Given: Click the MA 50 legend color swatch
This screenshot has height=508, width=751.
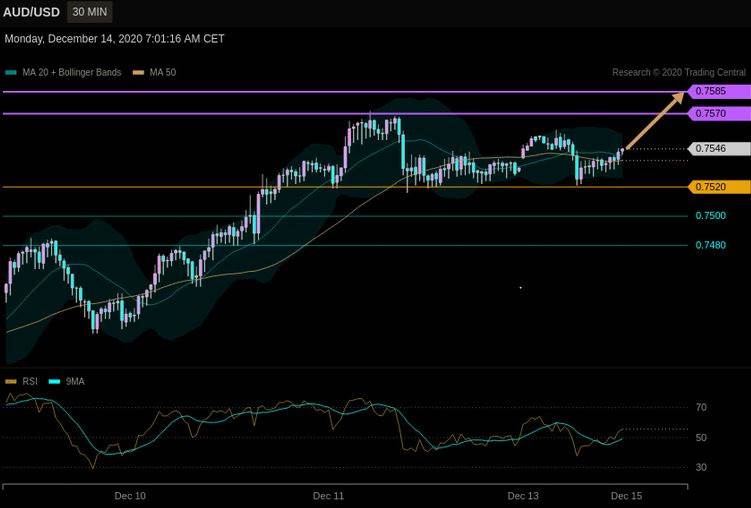Looking at the screenshot, I should pyautogui.click(x=138, y=73).
